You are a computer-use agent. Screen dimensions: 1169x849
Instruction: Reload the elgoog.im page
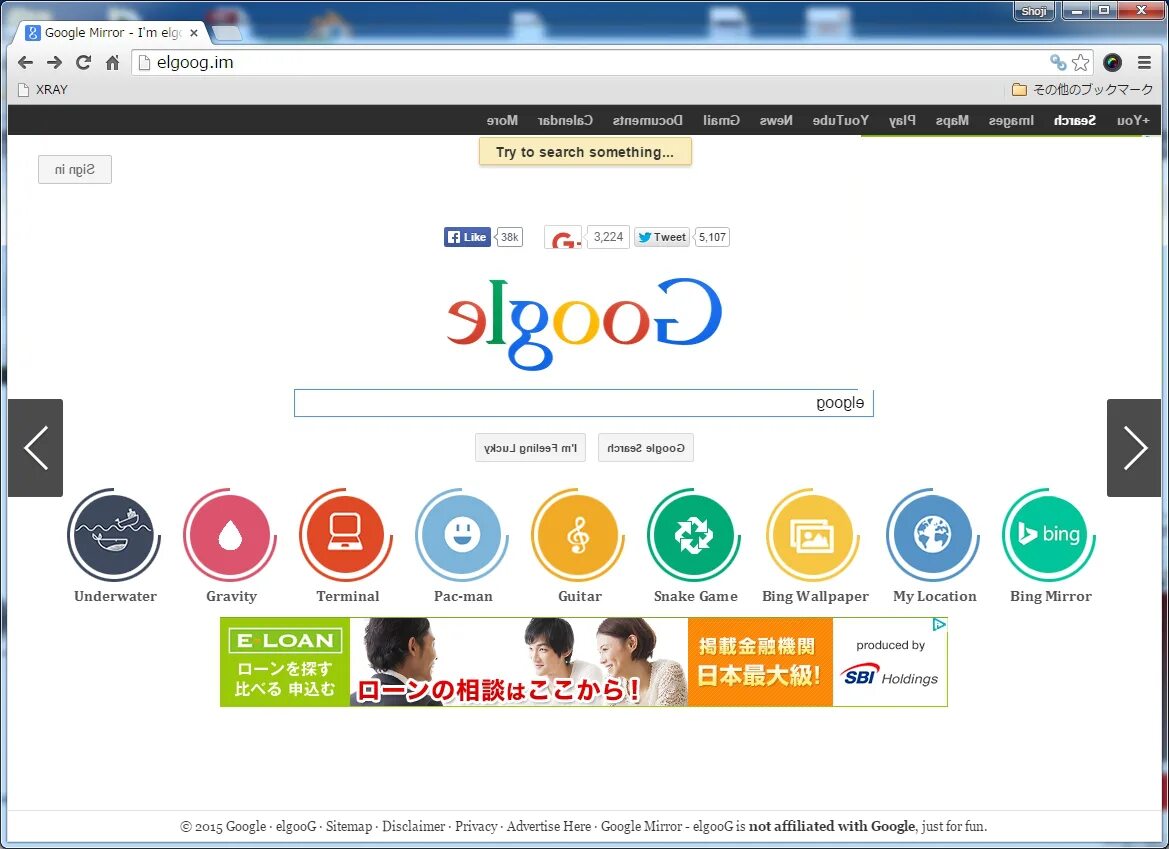[84, 63]
